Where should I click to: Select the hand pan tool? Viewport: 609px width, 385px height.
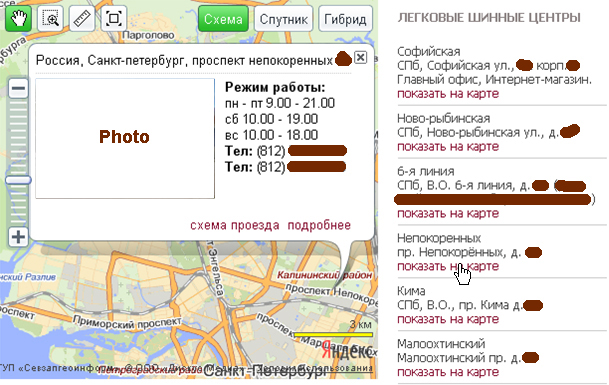(x=18, y=18)
